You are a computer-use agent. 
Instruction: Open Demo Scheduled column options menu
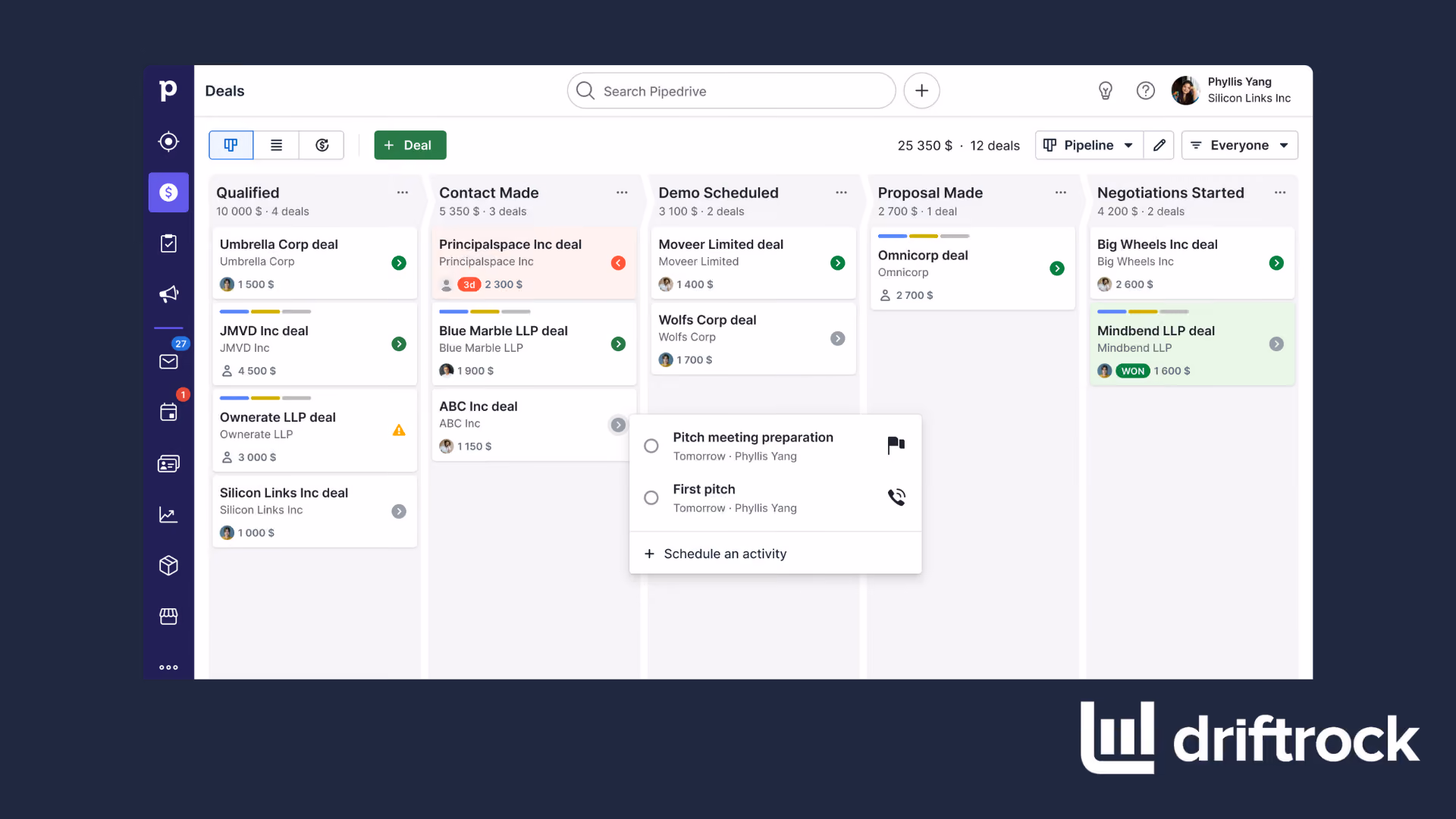841,193
